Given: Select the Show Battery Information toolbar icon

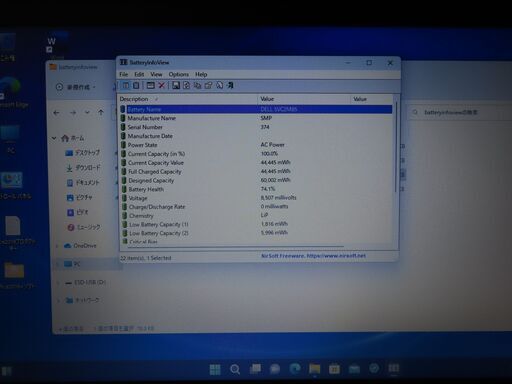Looking at the screenshot, I should click(125, 86).
